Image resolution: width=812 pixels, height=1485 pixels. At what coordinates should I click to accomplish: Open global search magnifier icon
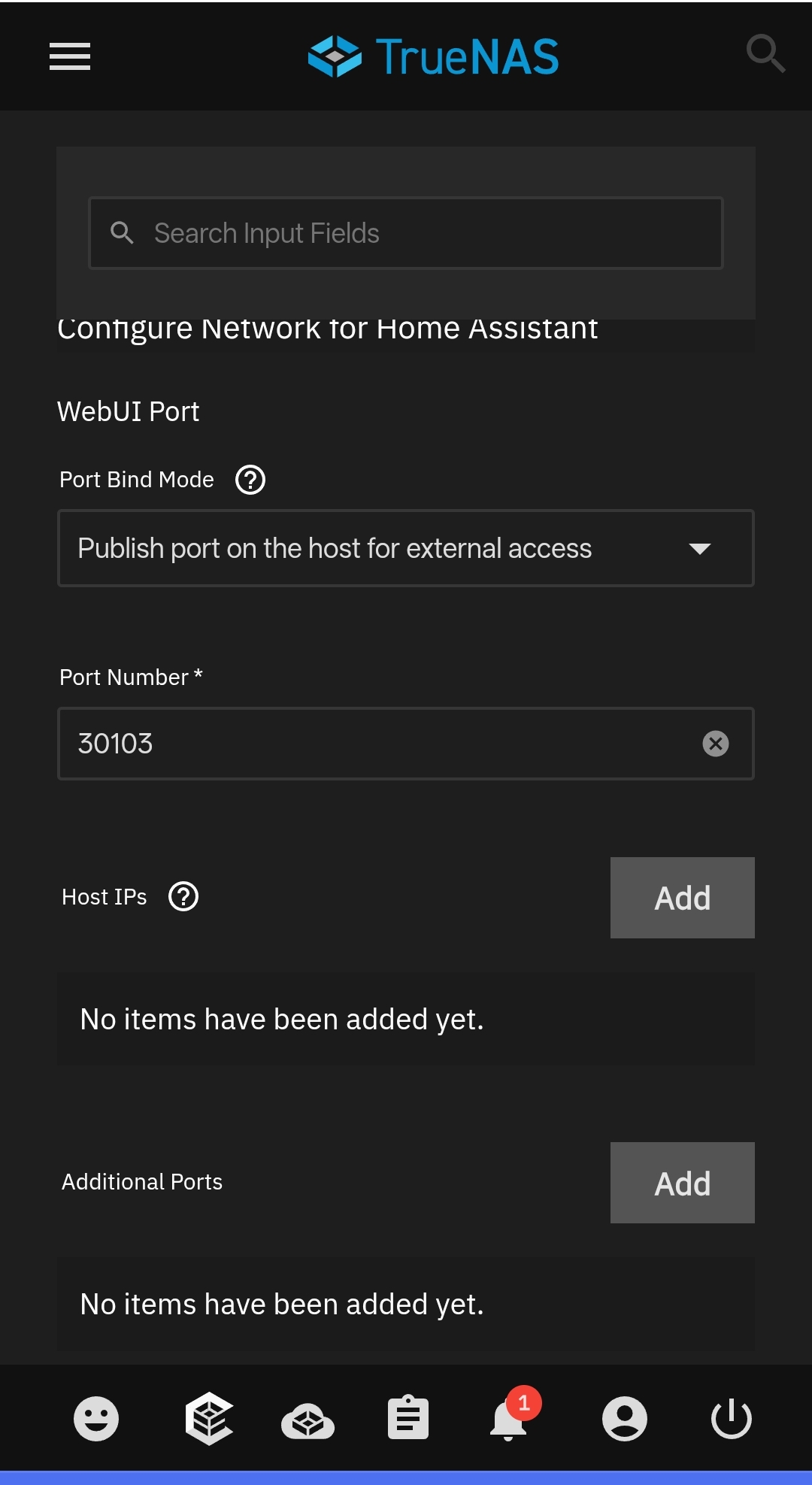click(765, 53)
